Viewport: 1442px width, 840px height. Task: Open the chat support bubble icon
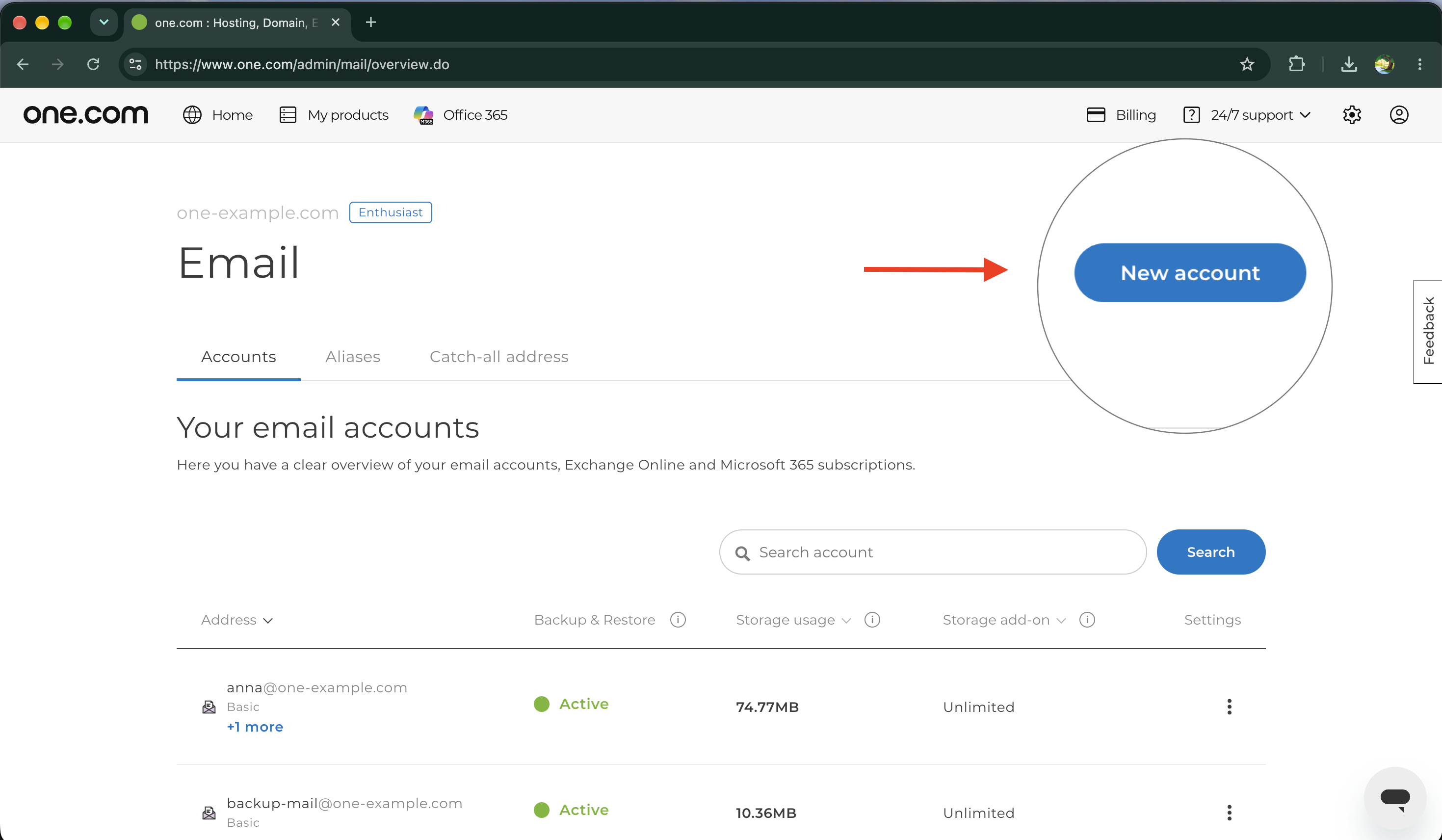[x=1395, y=798]
